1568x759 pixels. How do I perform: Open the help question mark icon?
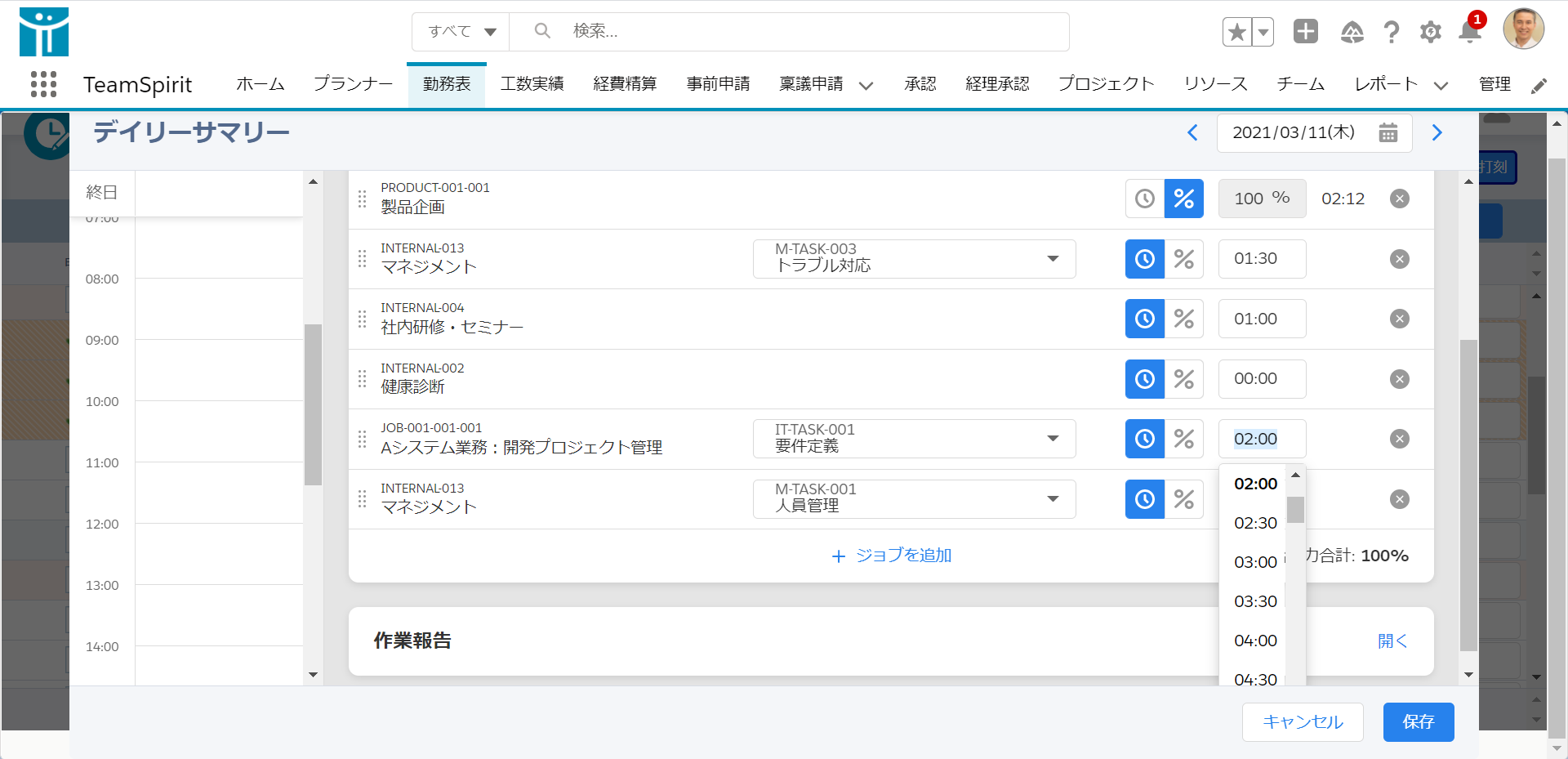pyautogui.click(x=1391, y=32)
